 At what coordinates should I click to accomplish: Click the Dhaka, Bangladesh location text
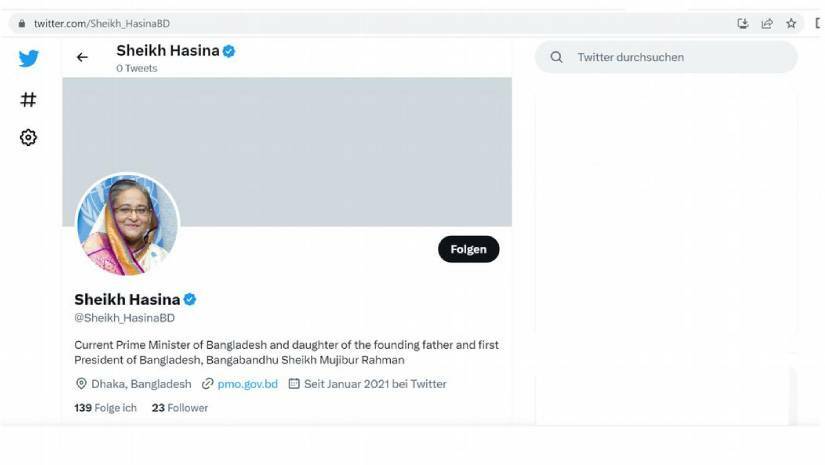pyautogui.click(x=141, y=384)
